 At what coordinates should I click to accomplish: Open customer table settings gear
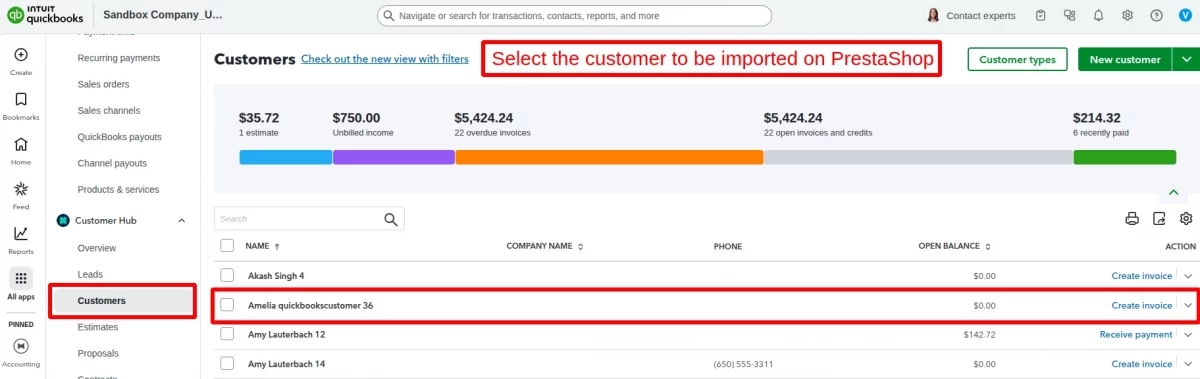point(1186,219)
